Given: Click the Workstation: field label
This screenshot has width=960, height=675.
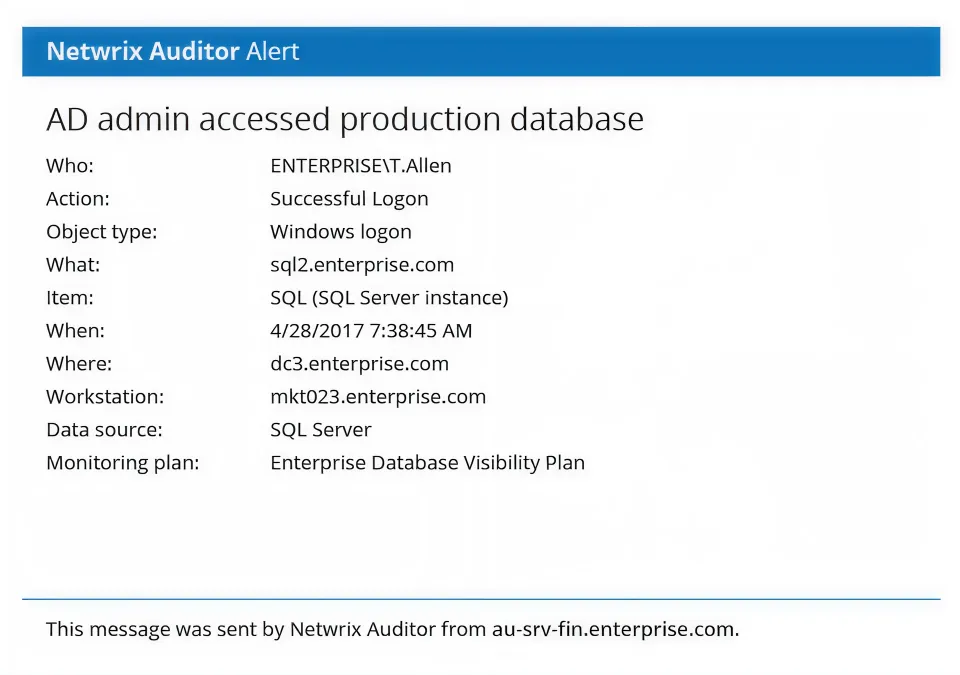Looking at the screenshot, I should (x=105, y=397).
